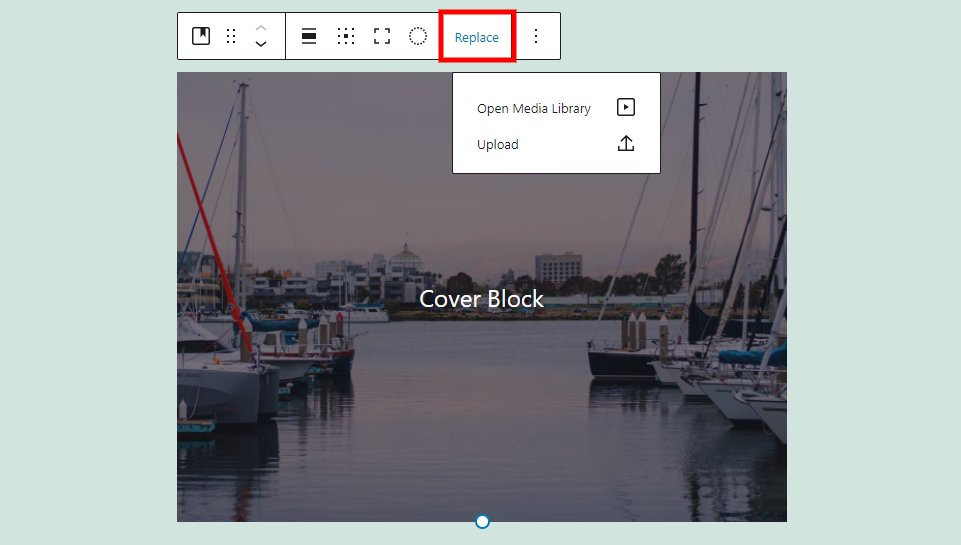
Task: Click the Replace button in the toolbar
Action: click(x=477, y=37)
